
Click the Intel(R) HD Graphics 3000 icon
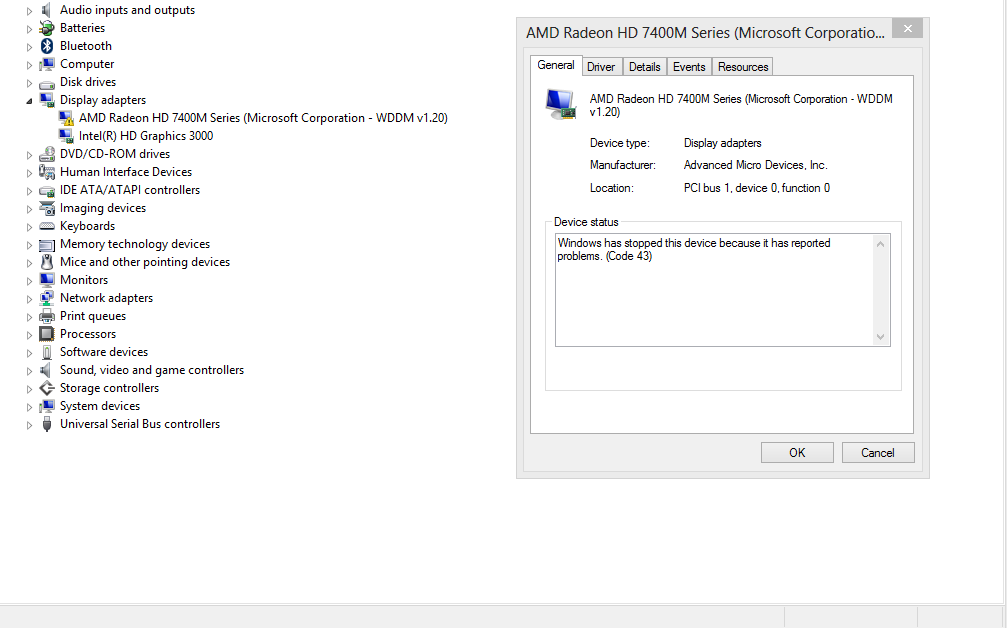66,136
